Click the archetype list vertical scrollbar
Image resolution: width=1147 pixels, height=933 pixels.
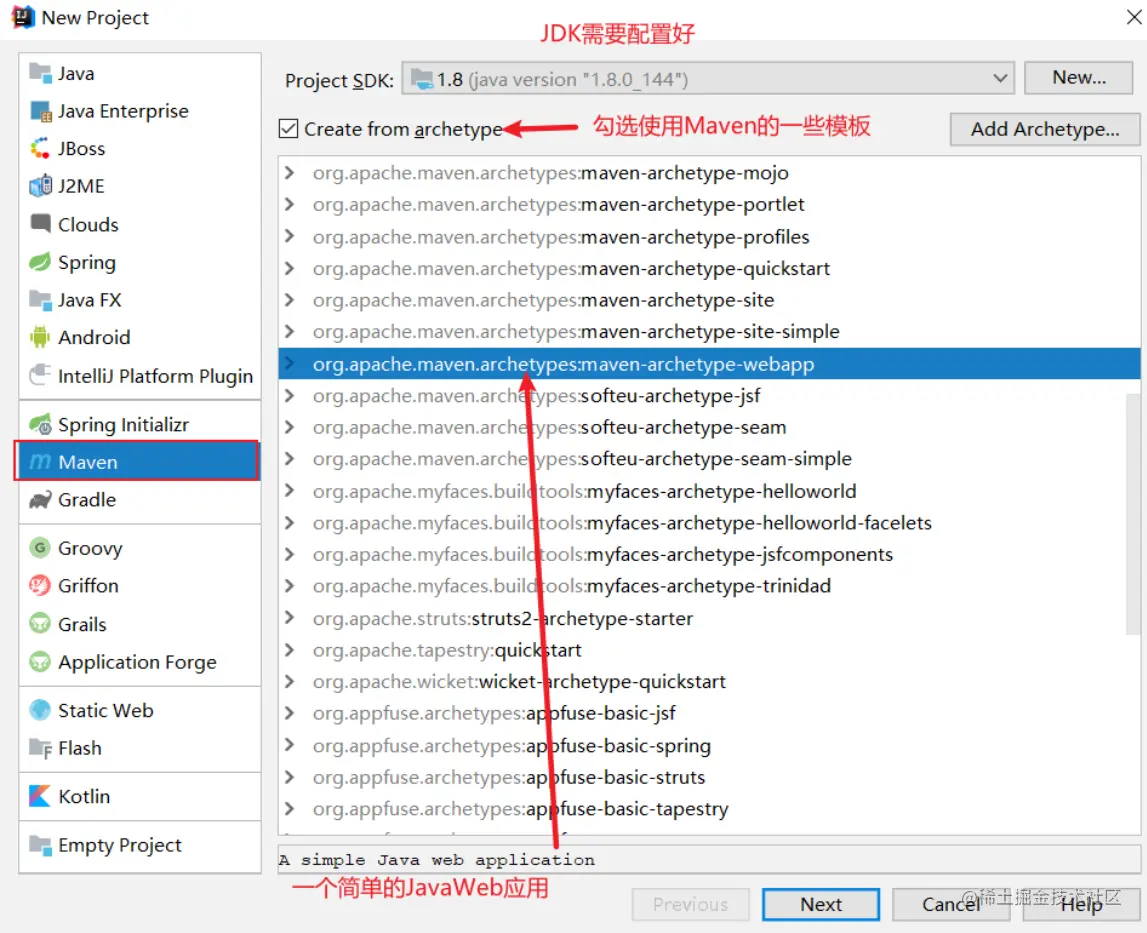coord(1133,512)
